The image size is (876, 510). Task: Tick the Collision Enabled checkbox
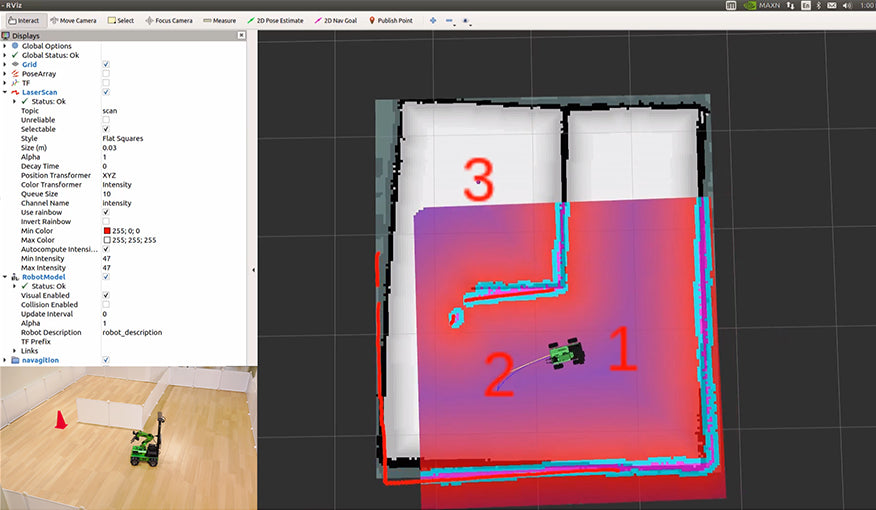tap(106, 304)
